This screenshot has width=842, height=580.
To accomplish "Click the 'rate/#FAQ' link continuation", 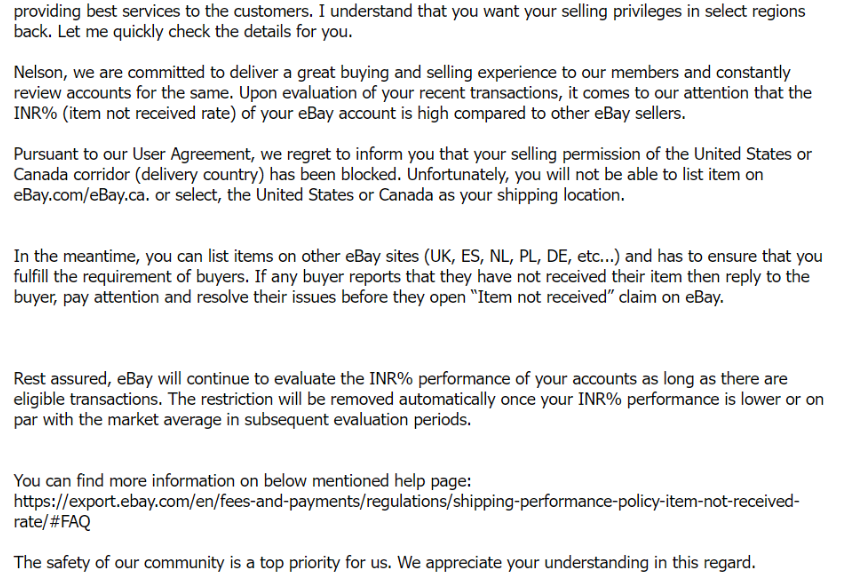I will tap(52, 521).
